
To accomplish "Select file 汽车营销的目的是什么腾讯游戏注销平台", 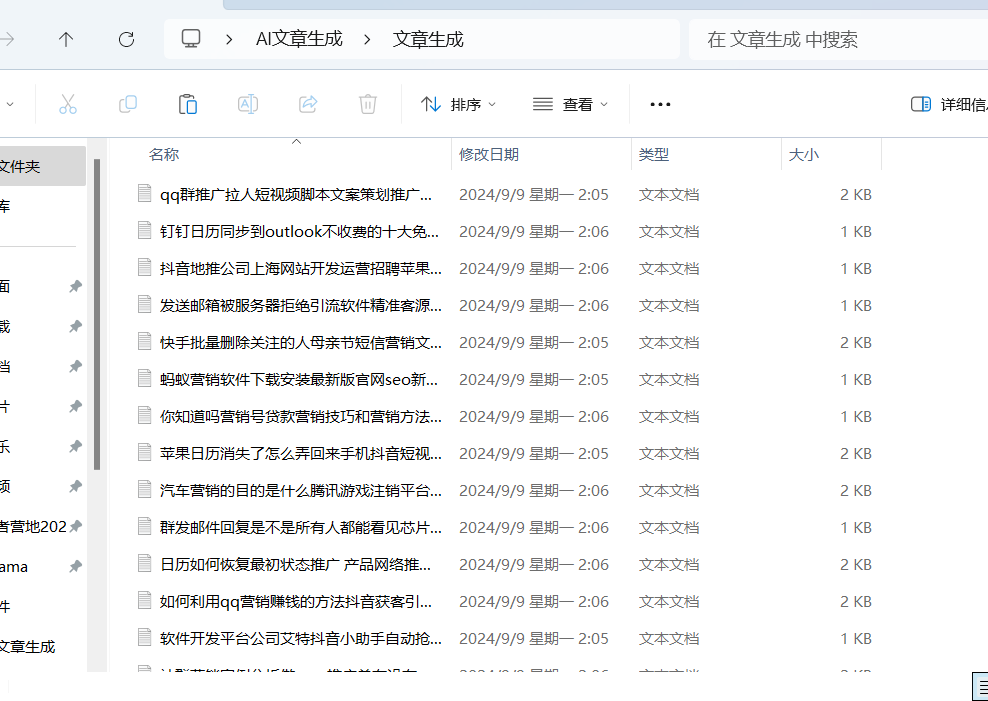I will (x=301, y=491).
